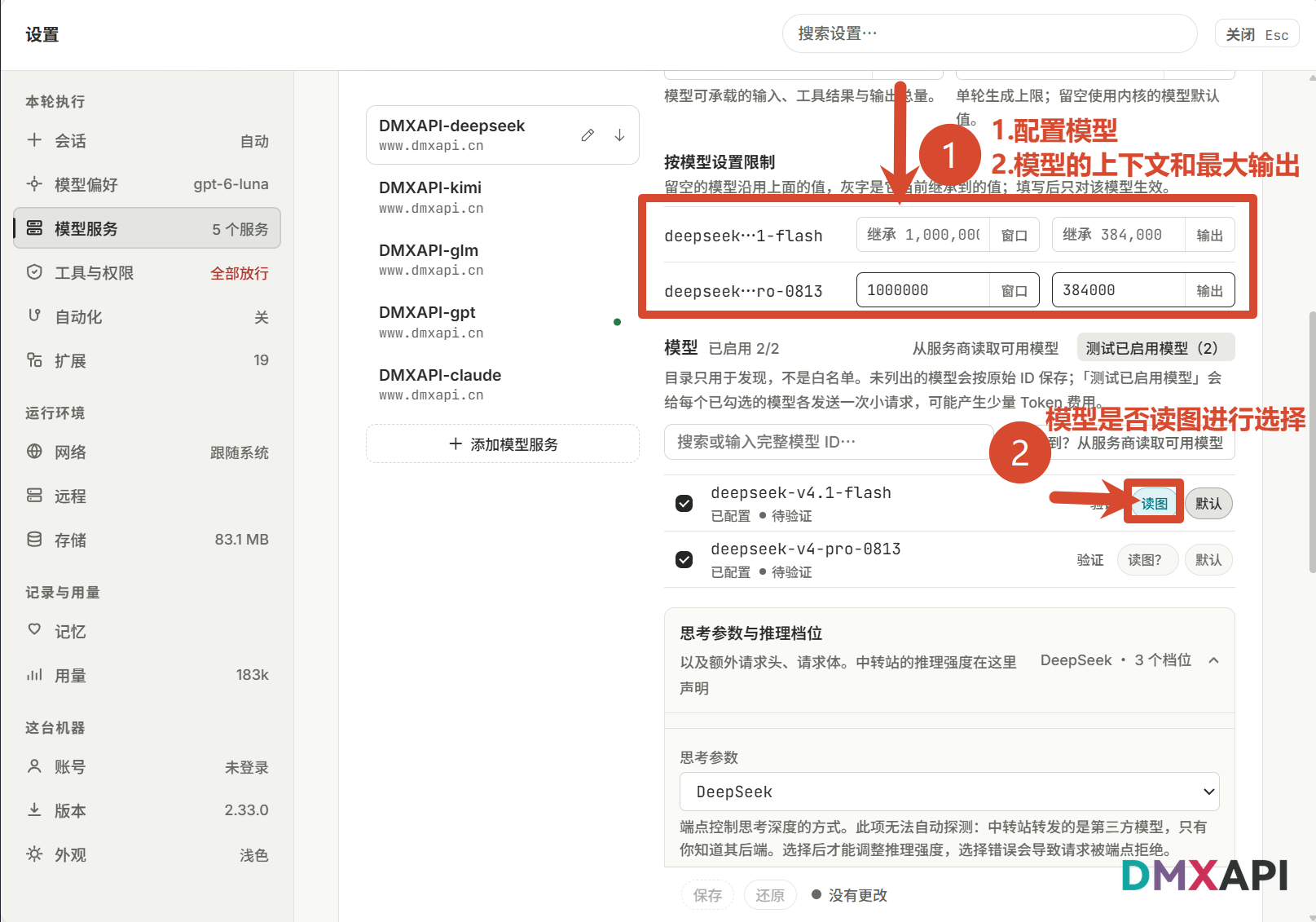Click the 网络 globe icon
This screenshot has width=1316, height=922.
click(x=34, y=452)
